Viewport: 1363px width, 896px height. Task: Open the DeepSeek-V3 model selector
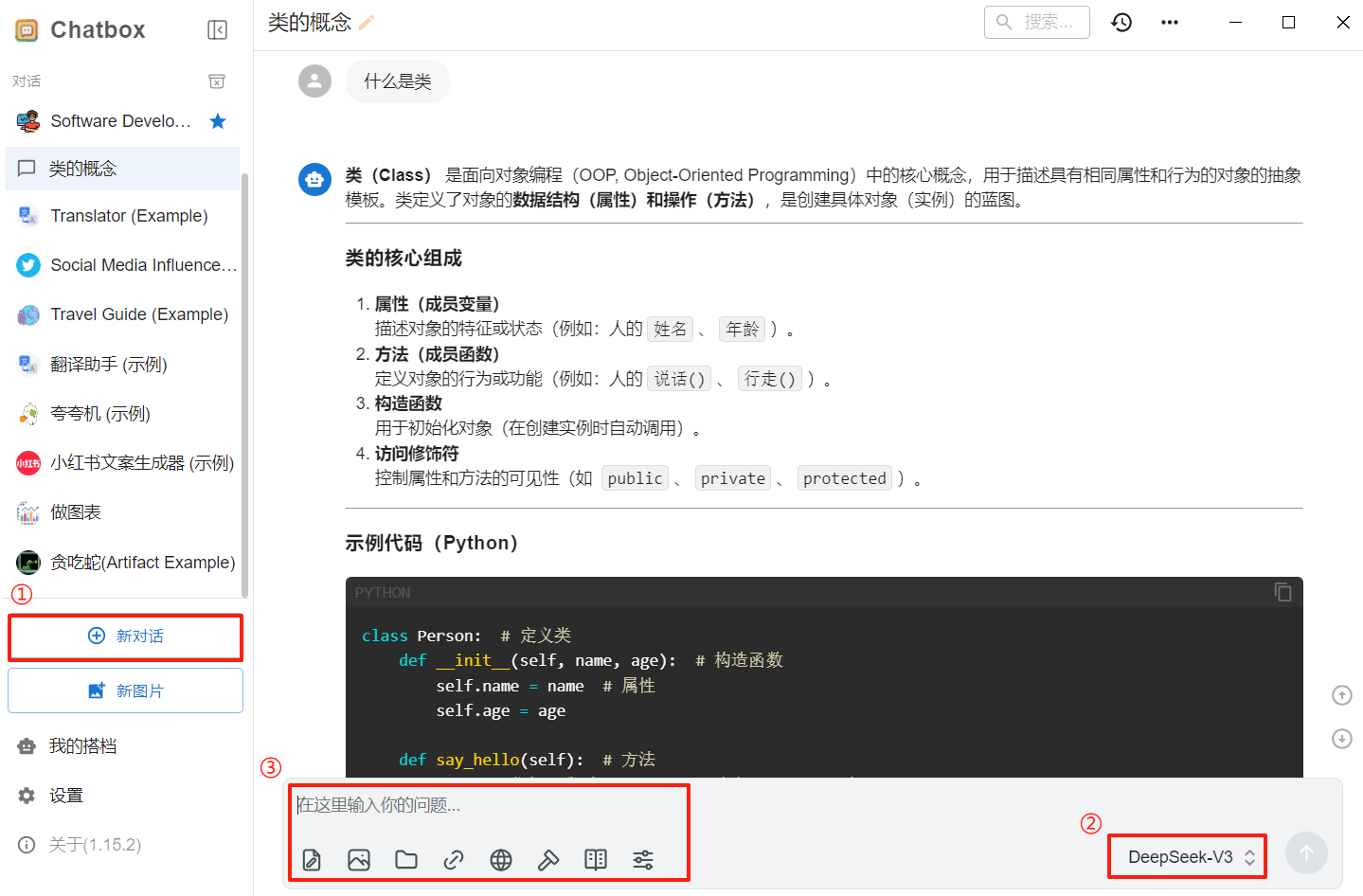[x=1186, y=855]
